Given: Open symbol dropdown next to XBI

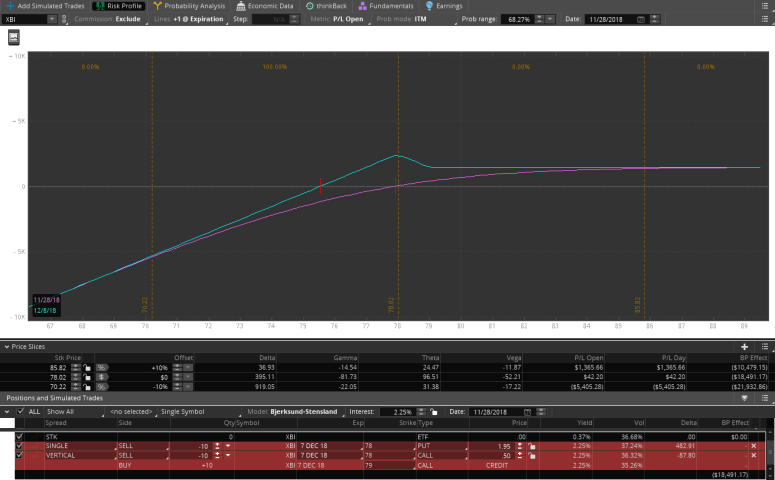Looking at the screenshot, I should tap(51, 19).
